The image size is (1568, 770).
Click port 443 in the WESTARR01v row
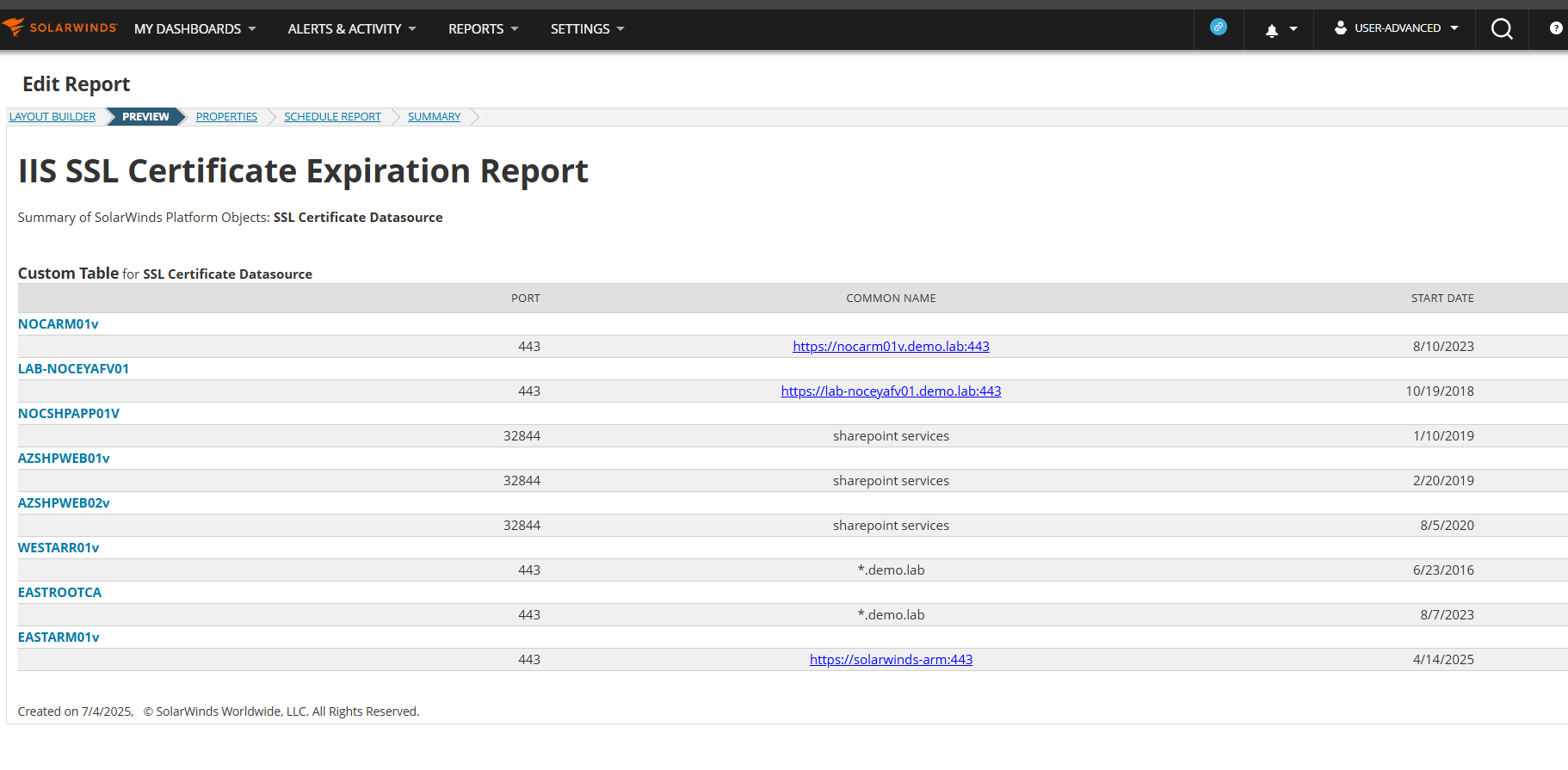point(529,570)
